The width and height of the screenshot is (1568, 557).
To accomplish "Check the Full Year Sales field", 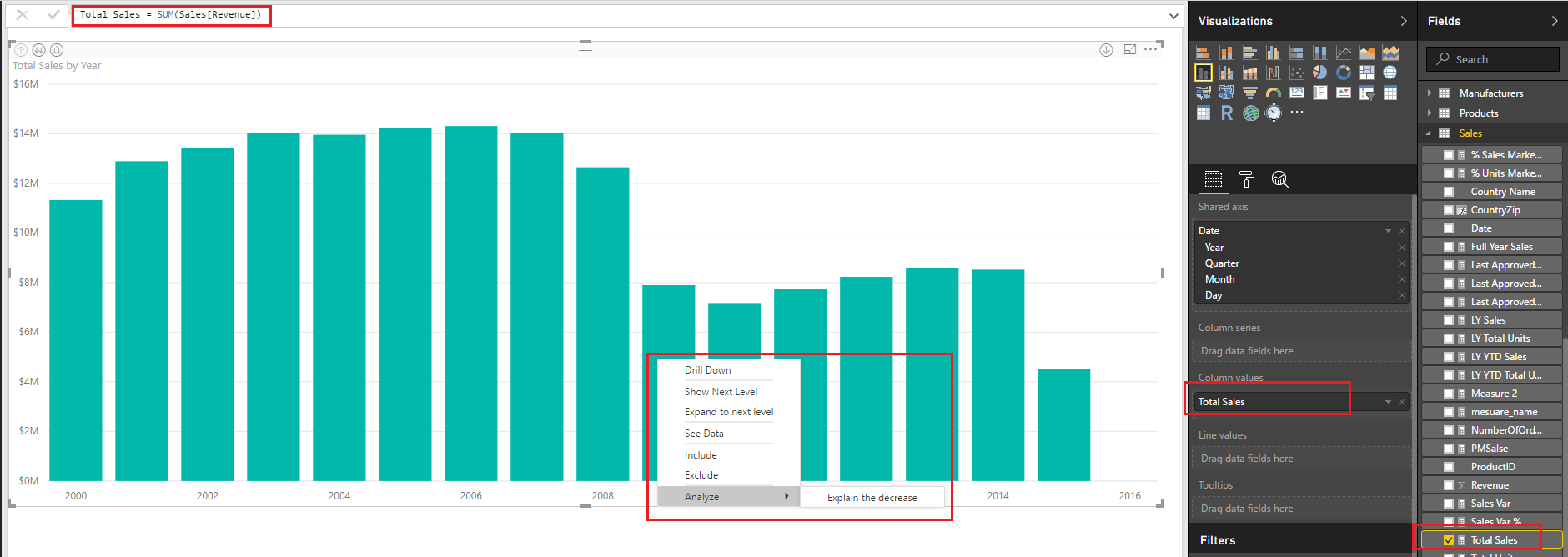I will click(1449, 247).
